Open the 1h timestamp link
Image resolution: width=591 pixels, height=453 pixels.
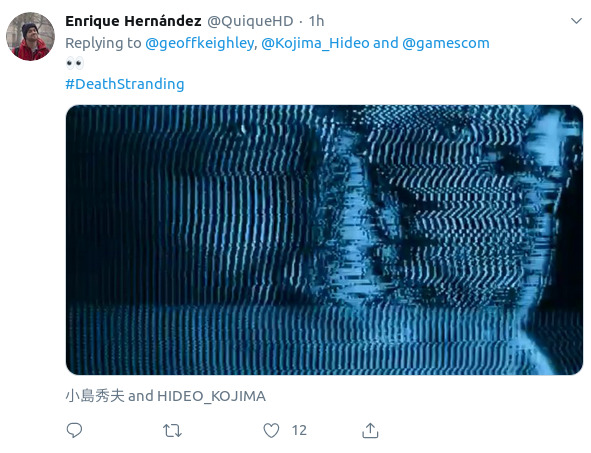tap(316, 21)
